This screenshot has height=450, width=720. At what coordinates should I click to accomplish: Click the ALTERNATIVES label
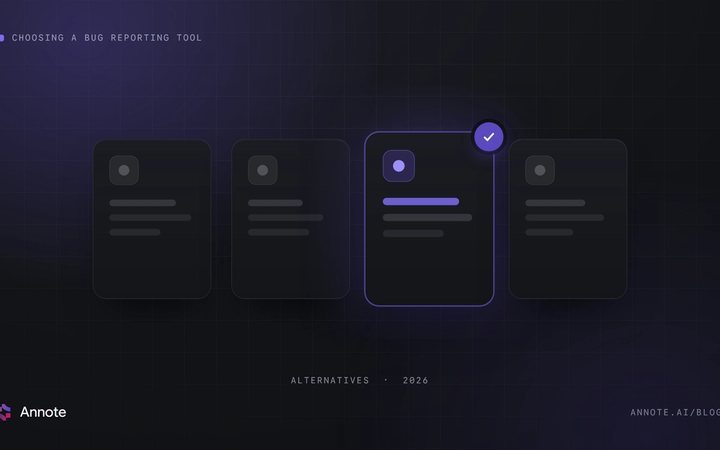tap(330, 380)
